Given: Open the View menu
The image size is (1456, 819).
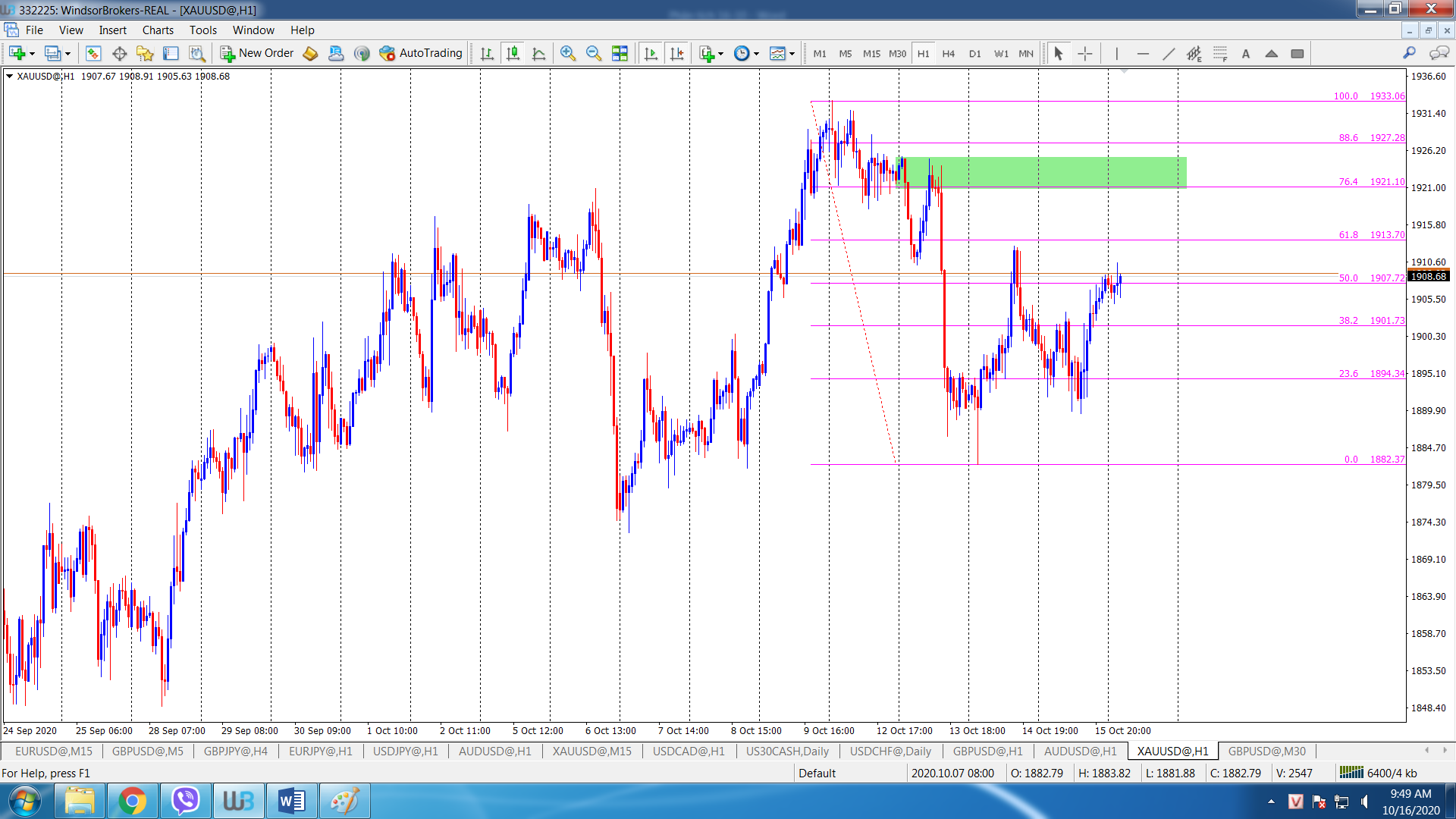Looking at the screenshot, I should pos(71,30).
